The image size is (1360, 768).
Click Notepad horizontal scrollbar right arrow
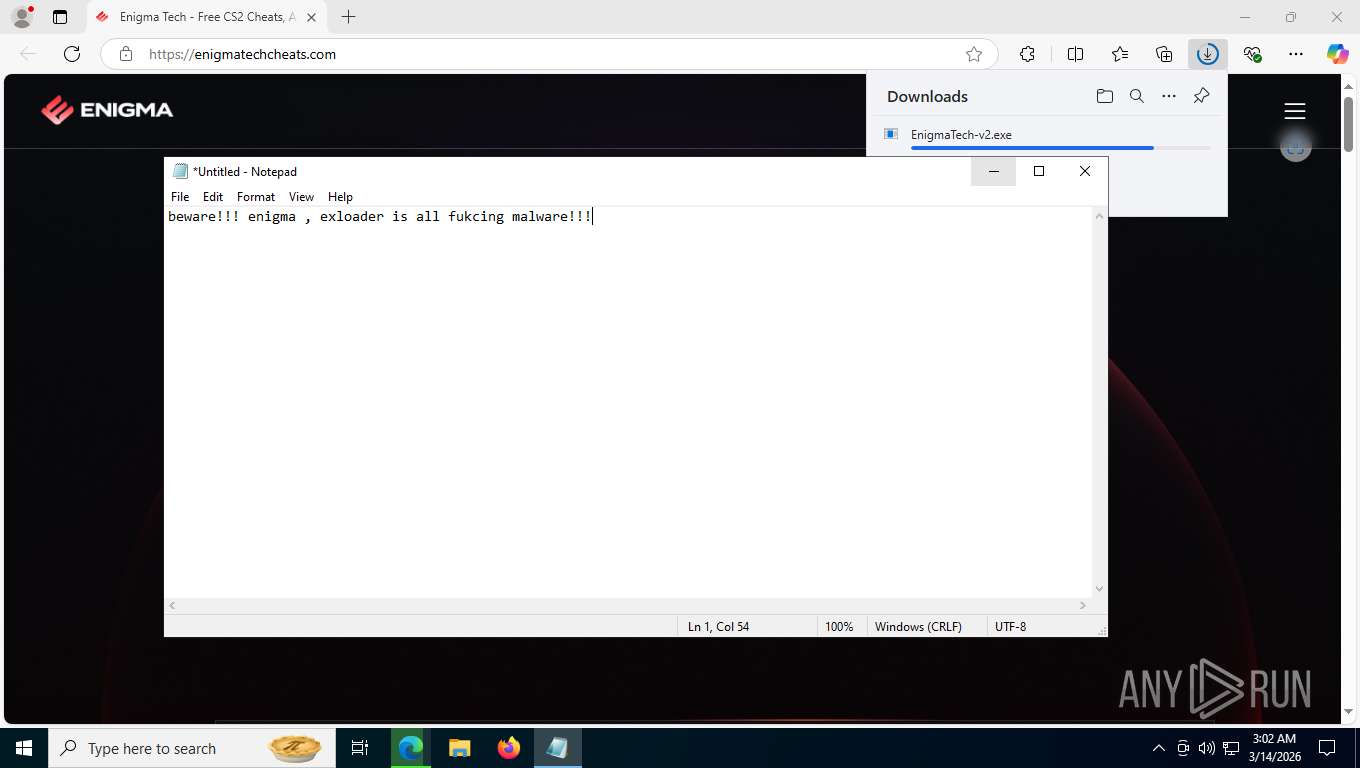(x=1083, y=605)
